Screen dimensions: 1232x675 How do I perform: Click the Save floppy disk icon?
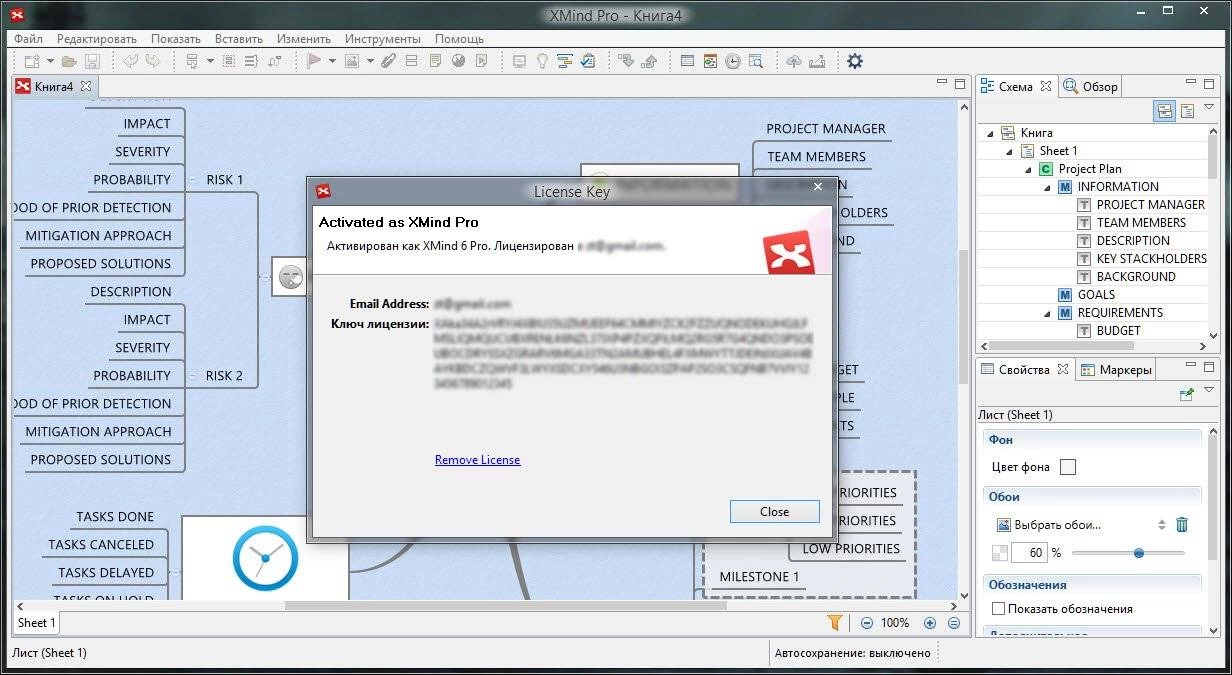pos(92,61)
